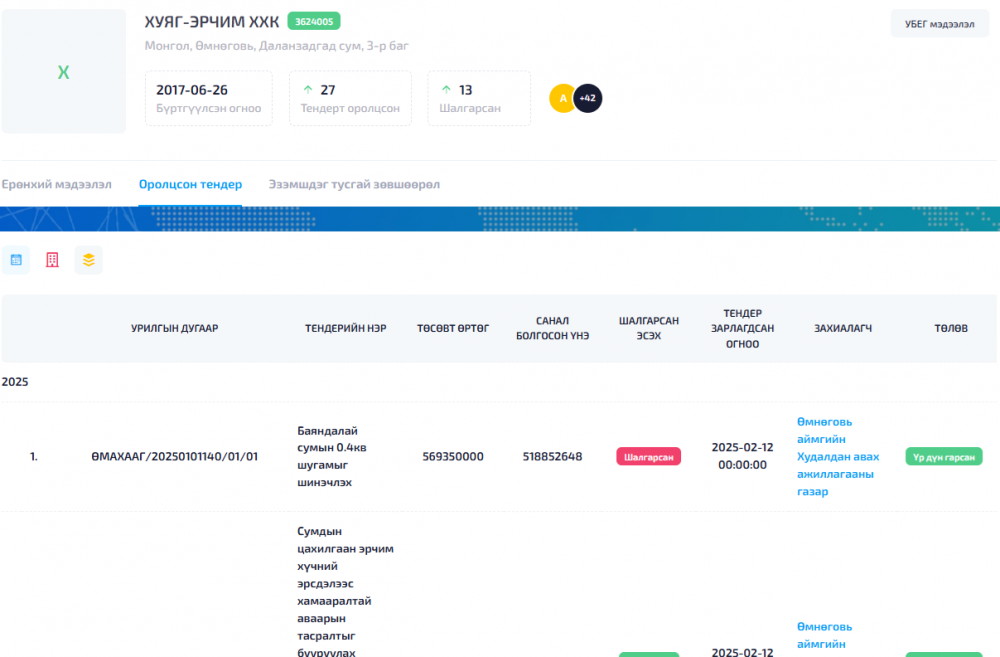This screenshot has width=1000, height=657.
Task: Click the УРИЛГЫН ДУГААР column header
Action: (175, 328)
